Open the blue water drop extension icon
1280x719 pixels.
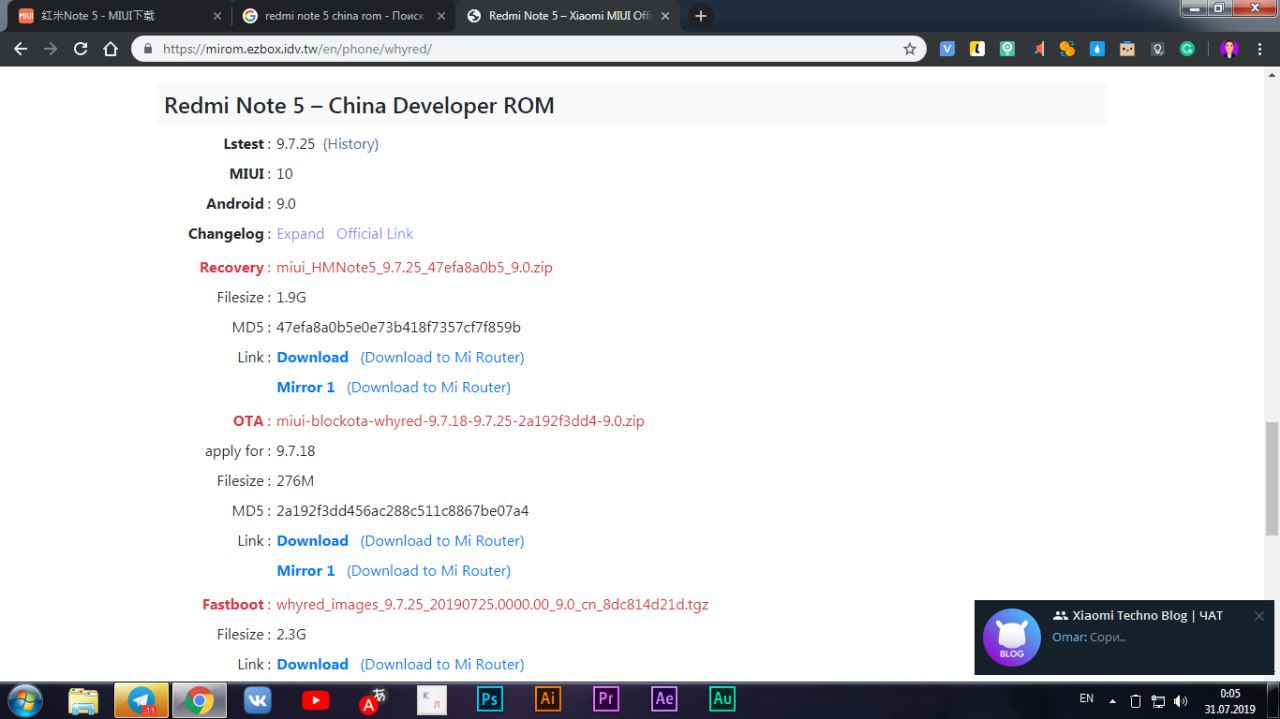[1097, 48]
